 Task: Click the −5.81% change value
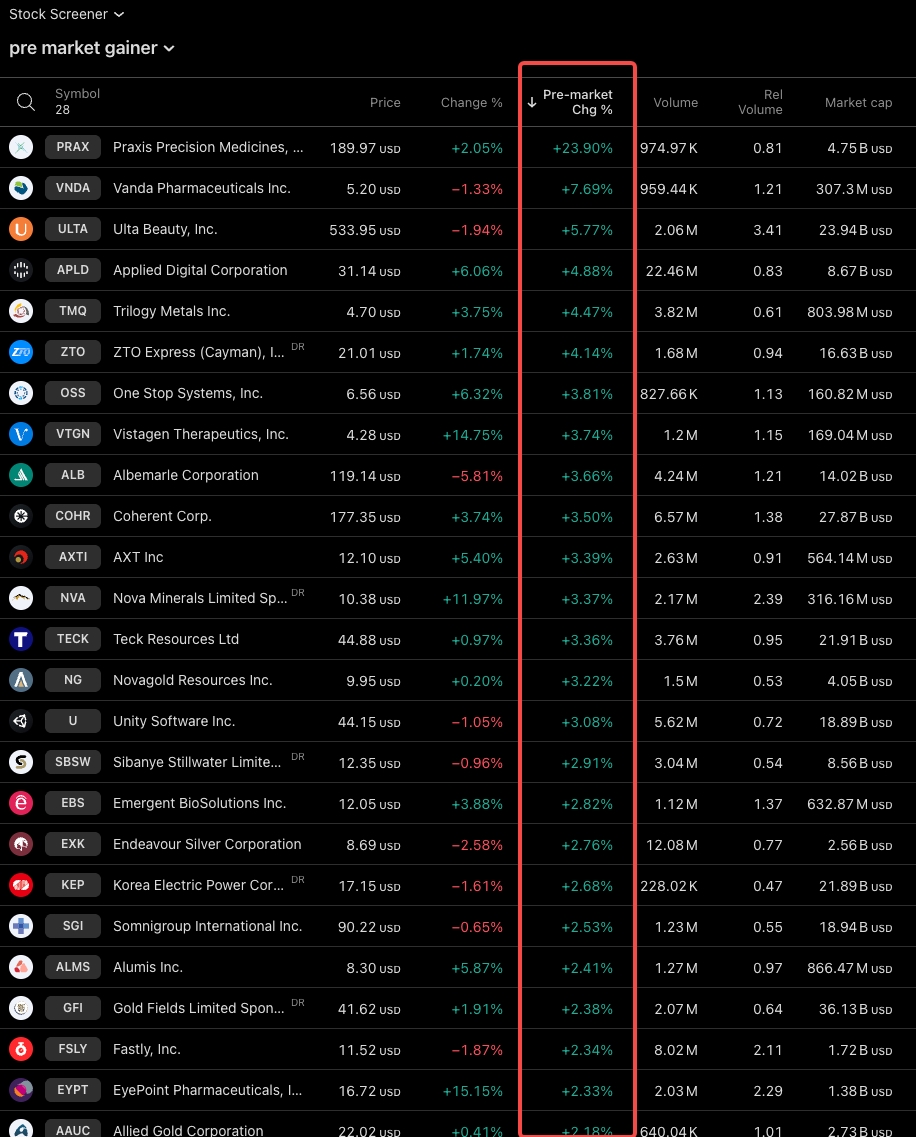tap(476, 476)
